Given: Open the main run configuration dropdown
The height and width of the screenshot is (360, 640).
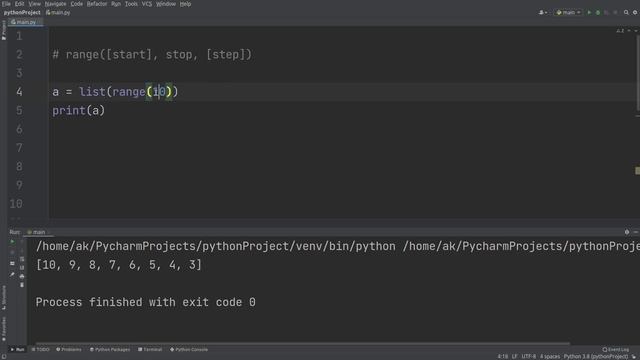Looking at the screenshot, I should coord(568,13).
